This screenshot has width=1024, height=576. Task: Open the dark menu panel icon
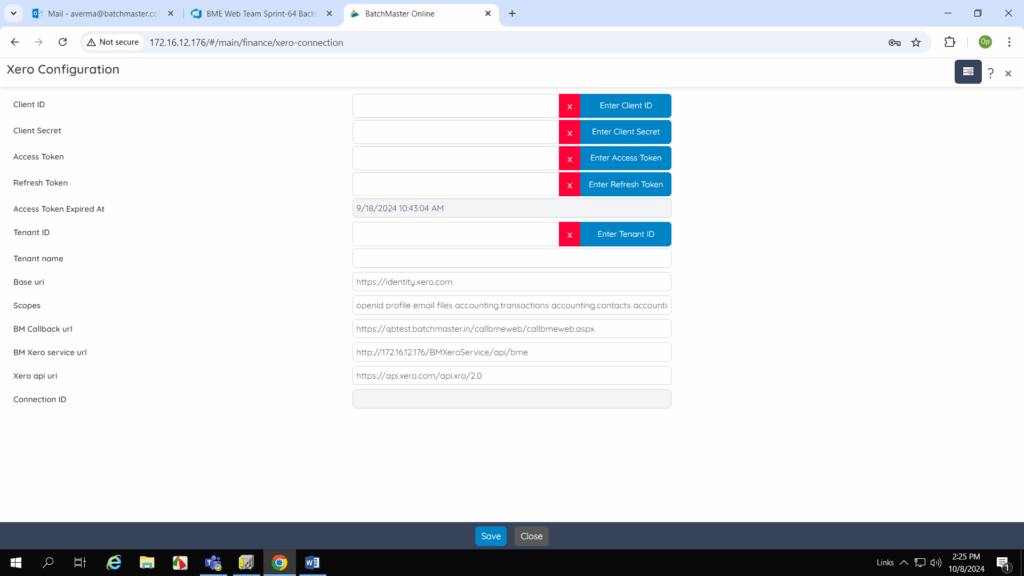pyautogui.click(x=967, y=72)
